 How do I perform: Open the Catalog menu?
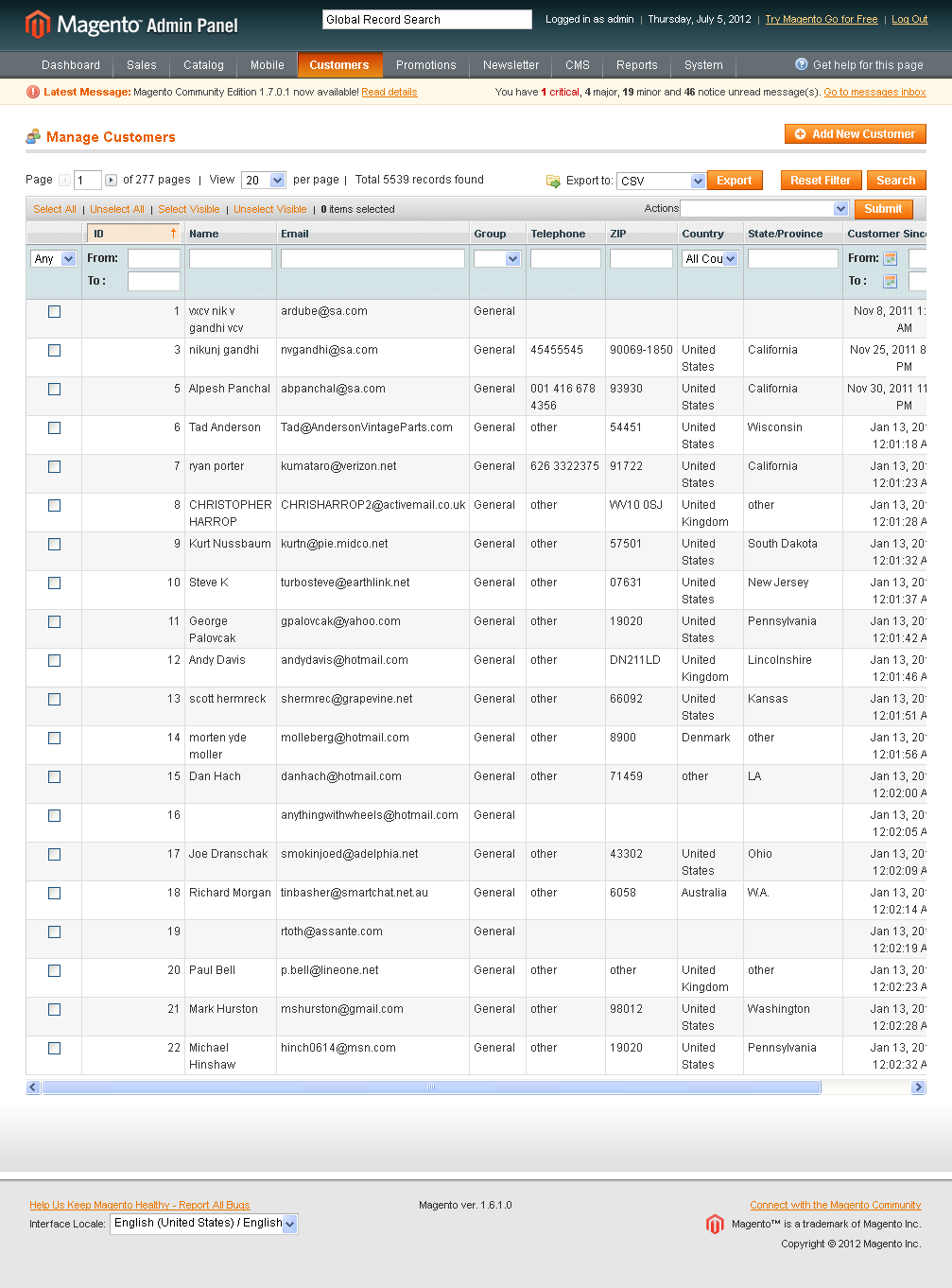pos(203,65)
